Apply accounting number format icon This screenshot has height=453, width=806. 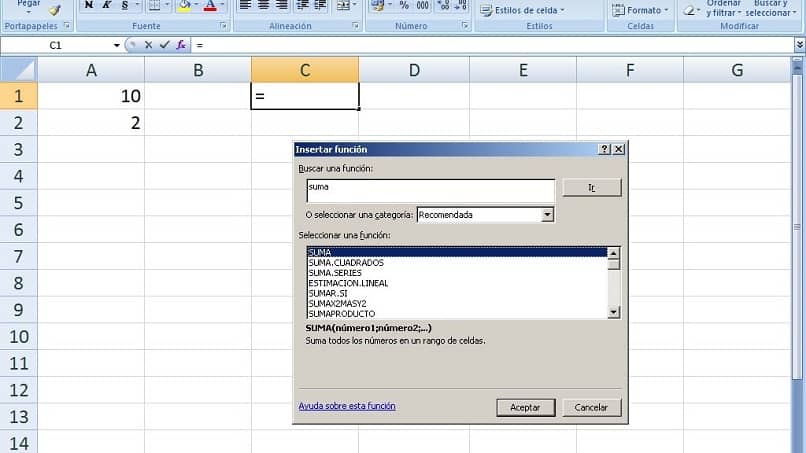point(378,5)
